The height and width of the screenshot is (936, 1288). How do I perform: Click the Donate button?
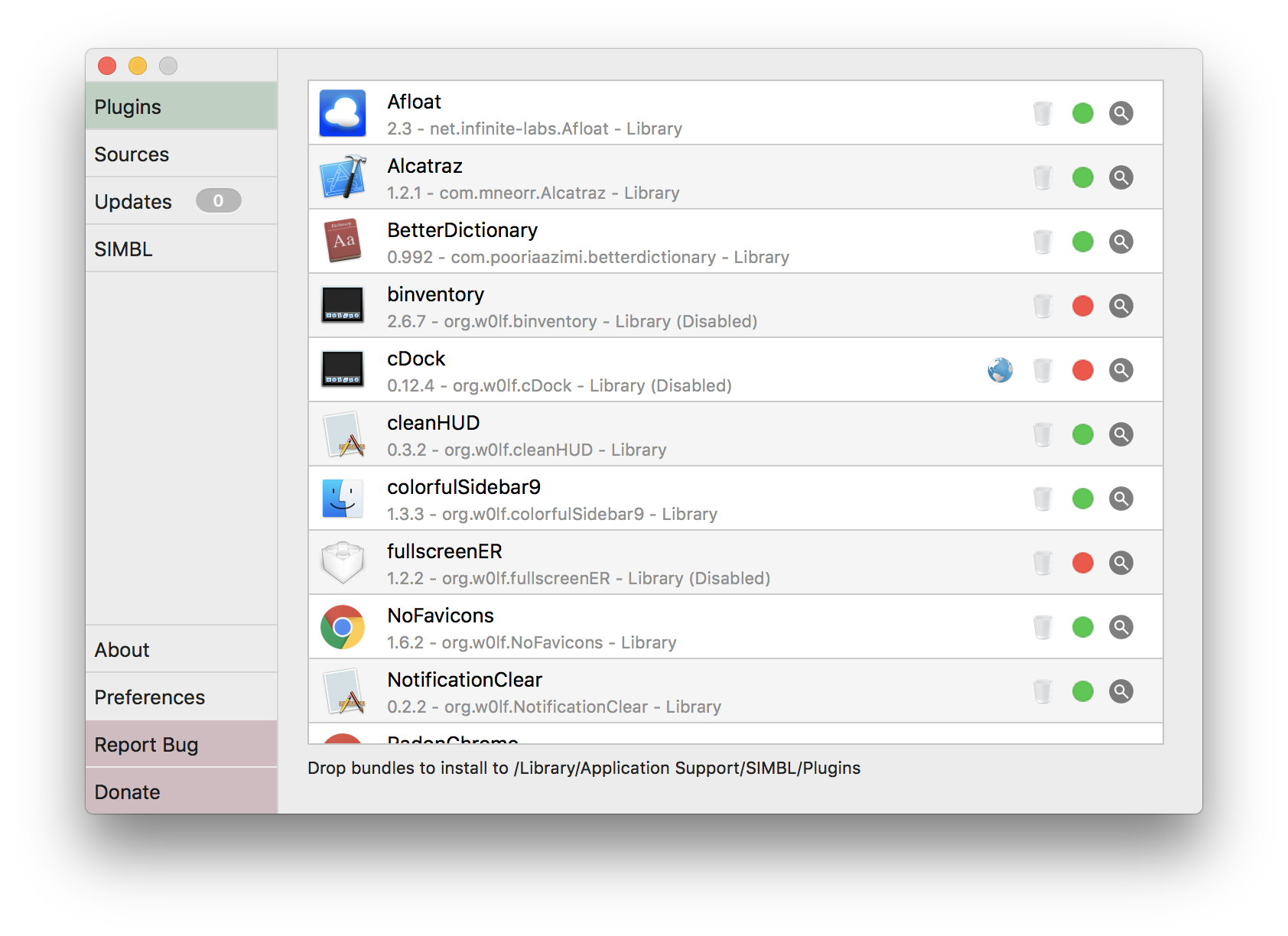pos(181,791)
